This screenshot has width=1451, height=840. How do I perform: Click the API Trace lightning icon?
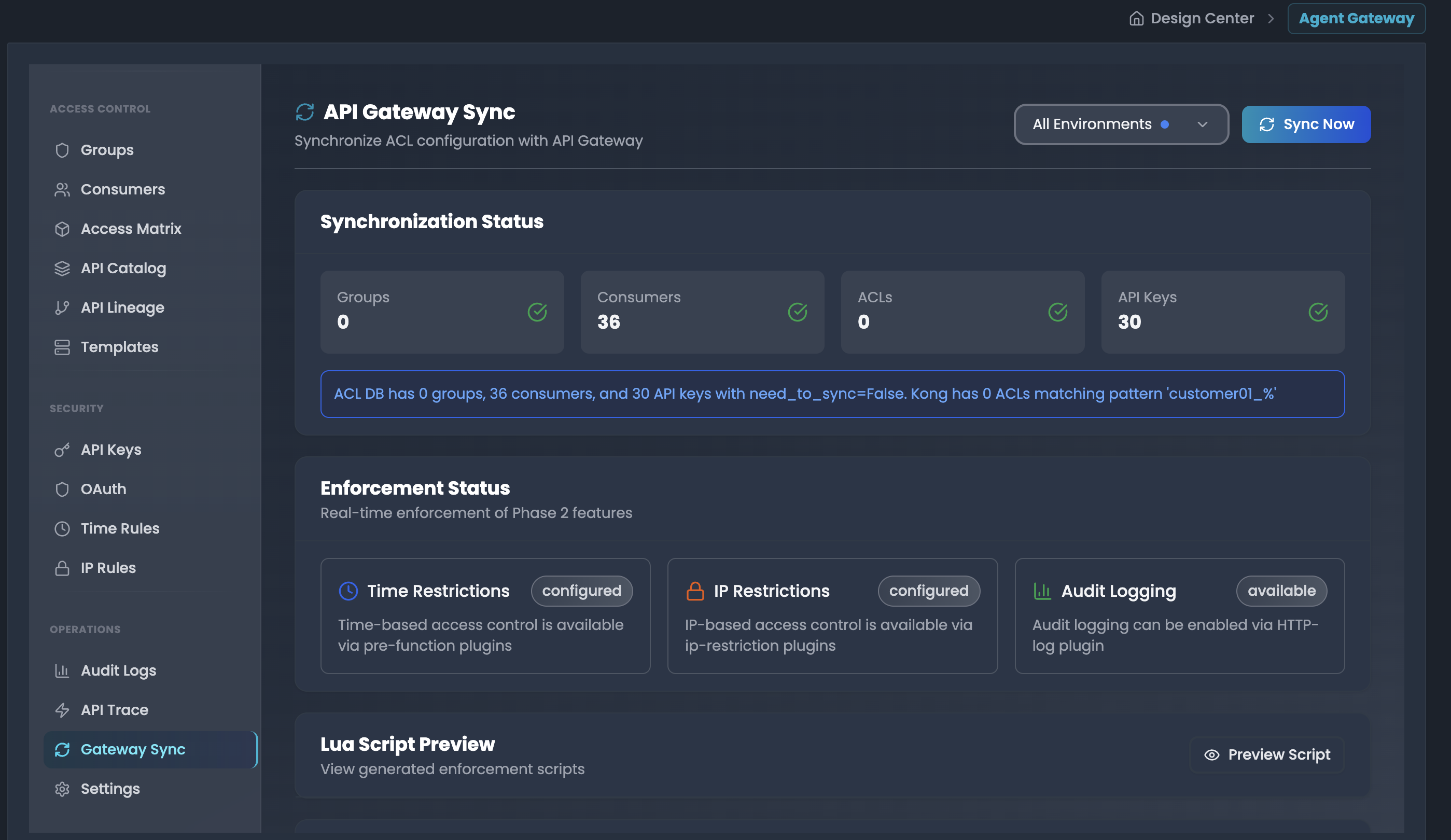62,710
